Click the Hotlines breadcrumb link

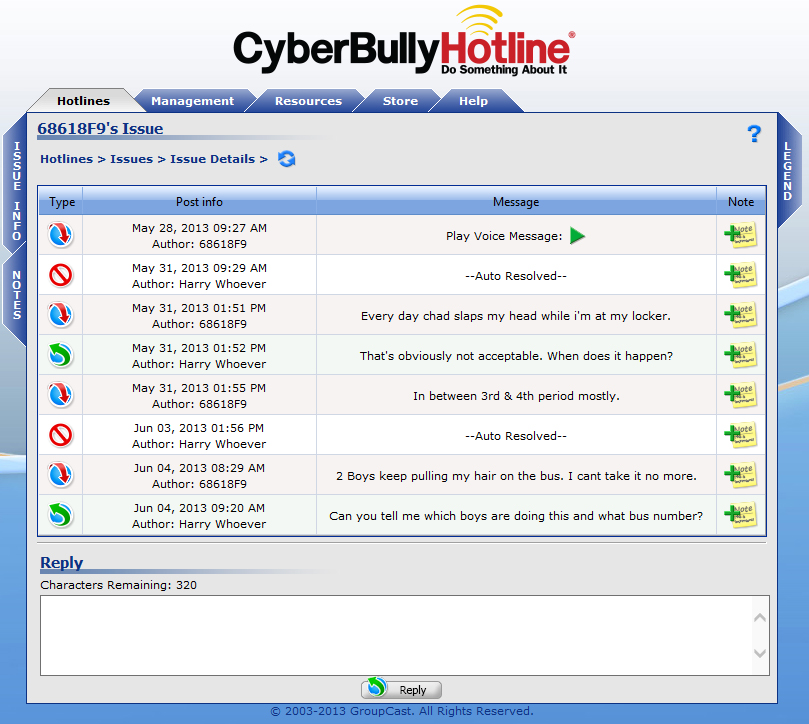point(67,159)
